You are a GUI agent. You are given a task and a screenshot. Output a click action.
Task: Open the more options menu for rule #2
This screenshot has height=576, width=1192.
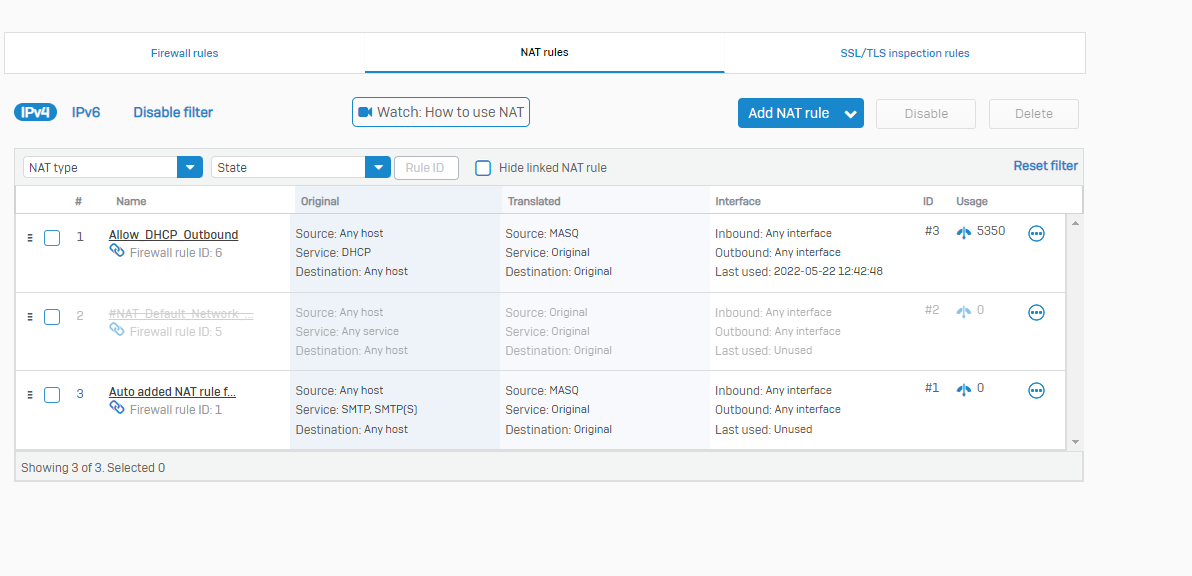pyautogui.click(x=1035, y=312)
